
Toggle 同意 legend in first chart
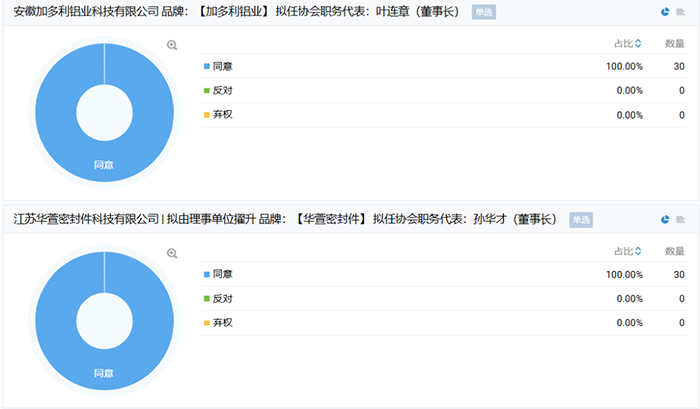point(222,66)
